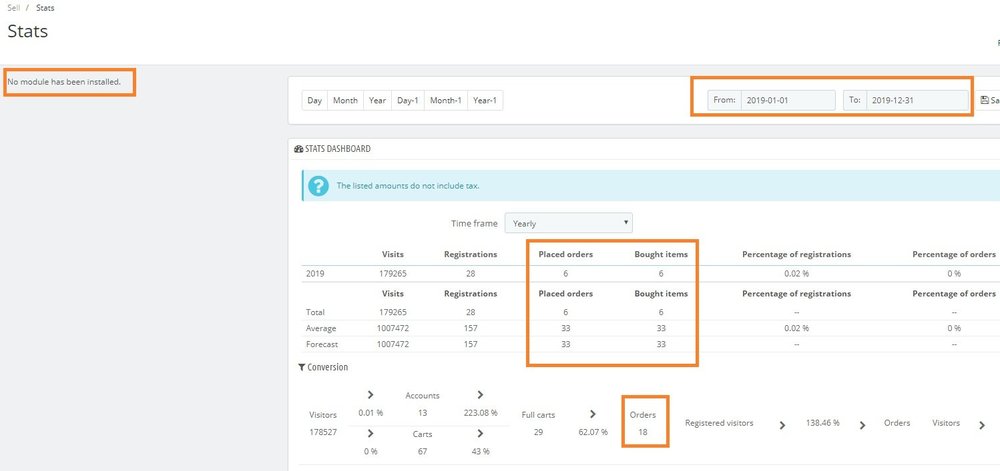Click the Carts value 67

[422, 451]
